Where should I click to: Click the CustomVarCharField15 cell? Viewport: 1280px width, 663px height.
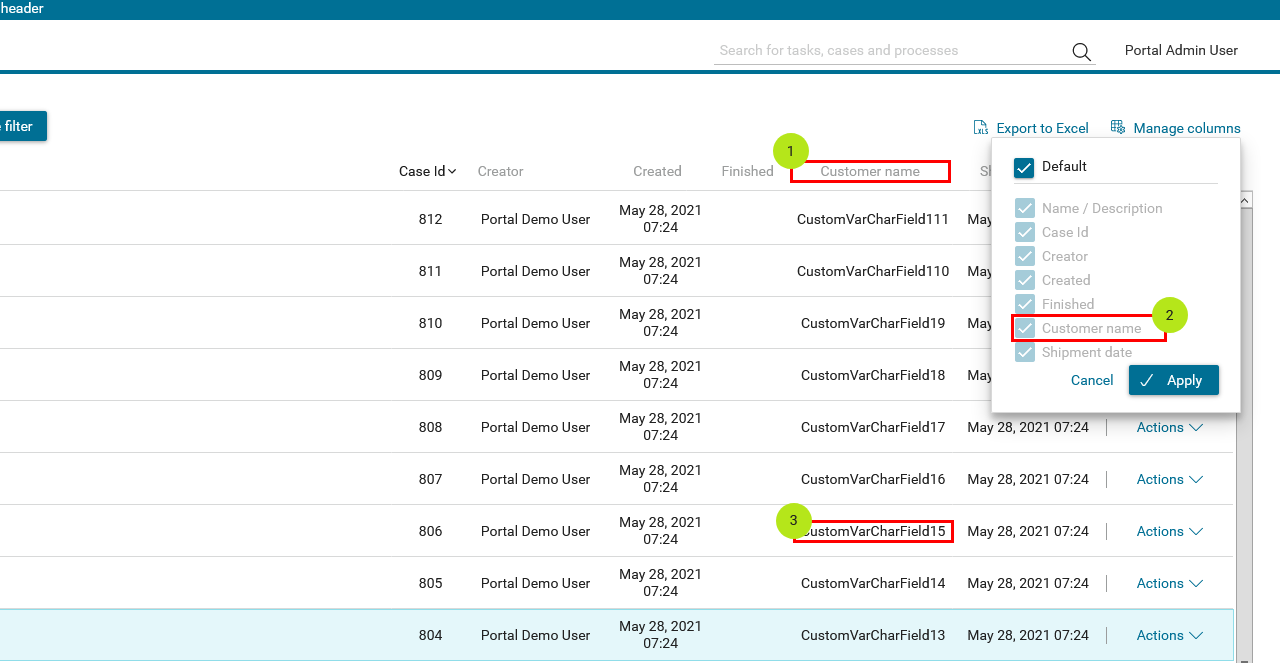[873, 531]
